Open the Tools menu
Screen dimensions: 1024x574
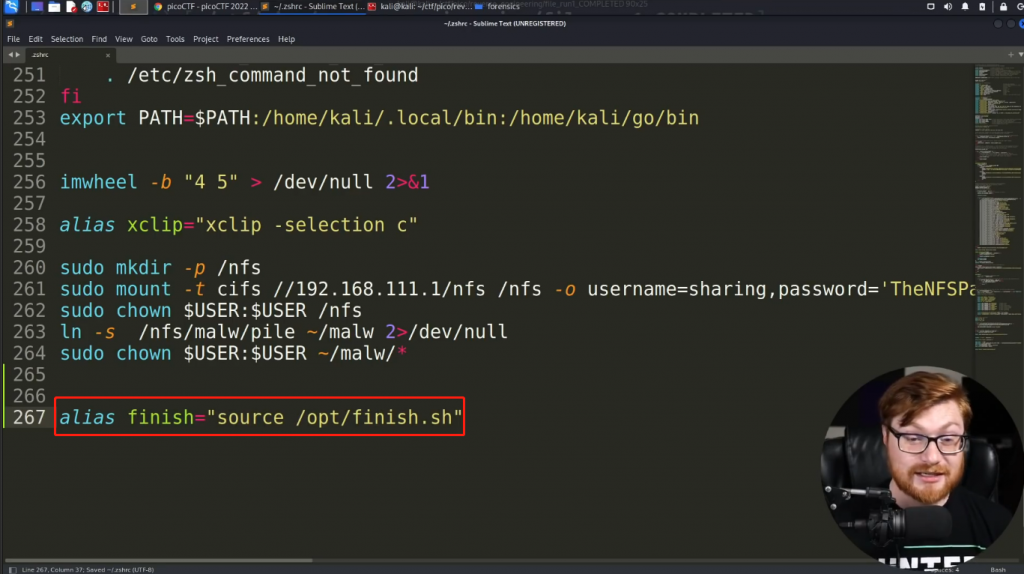point(175,39)
